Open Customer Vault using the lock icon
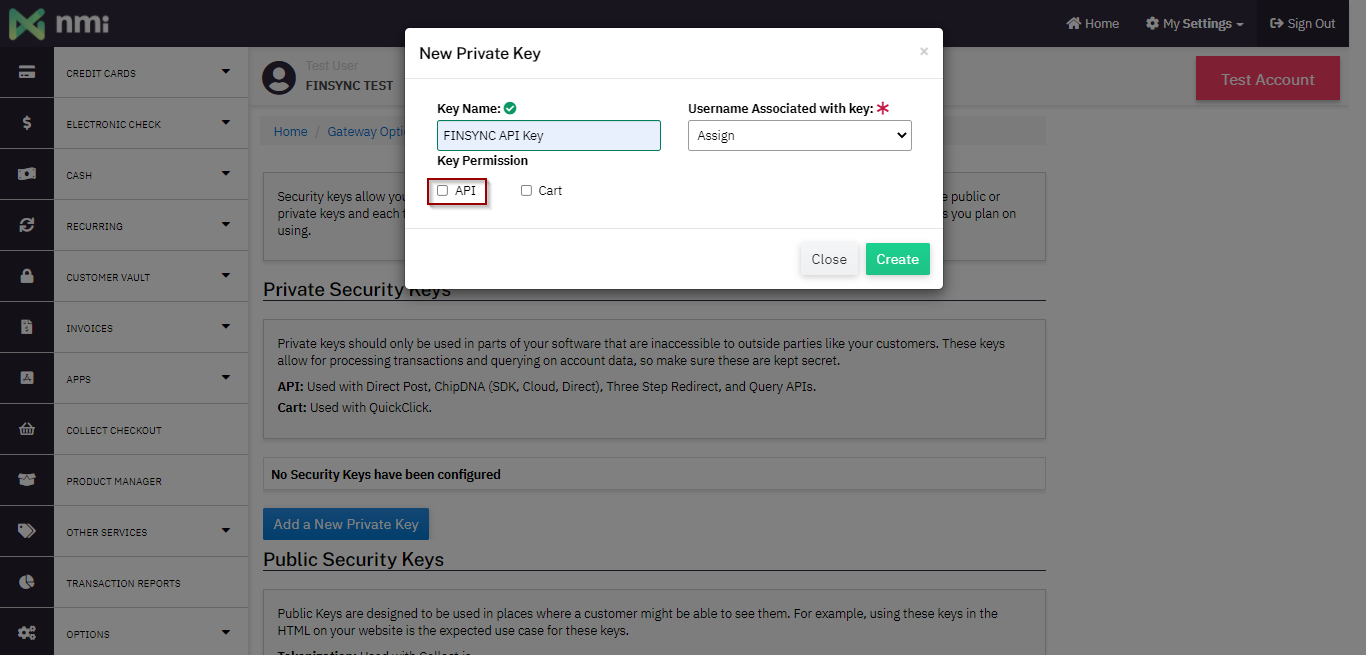 [x=27, y=276]
